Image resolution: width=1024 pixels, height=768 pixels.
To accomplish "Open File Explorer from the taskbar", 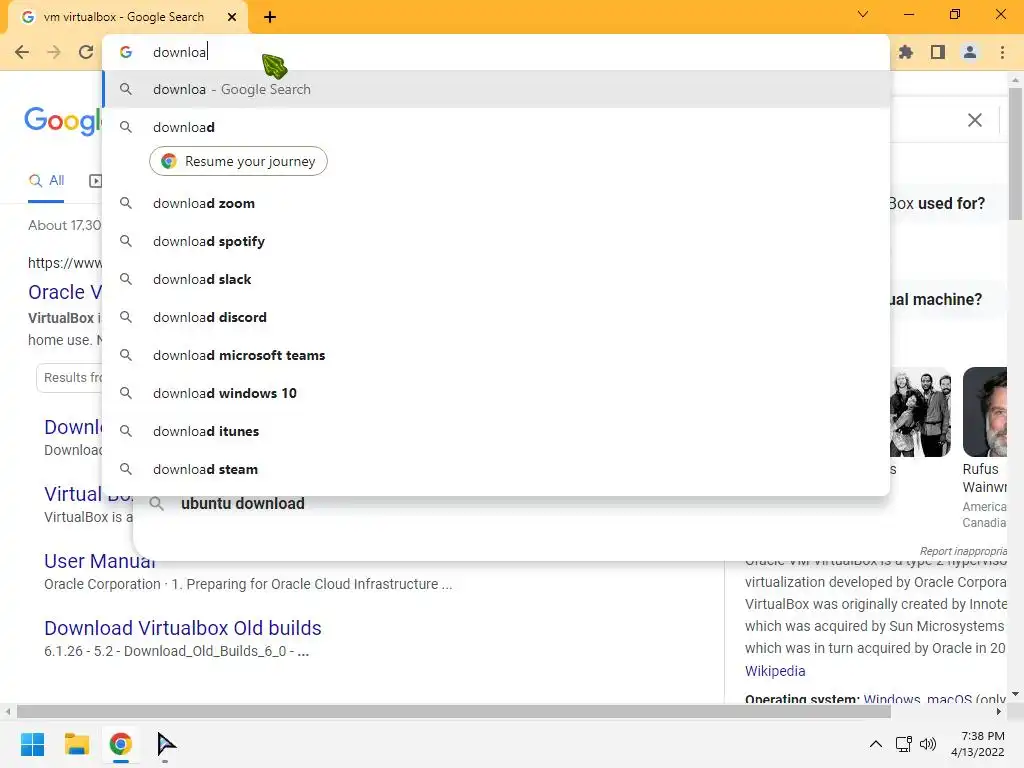I will [x=76, y=744].
